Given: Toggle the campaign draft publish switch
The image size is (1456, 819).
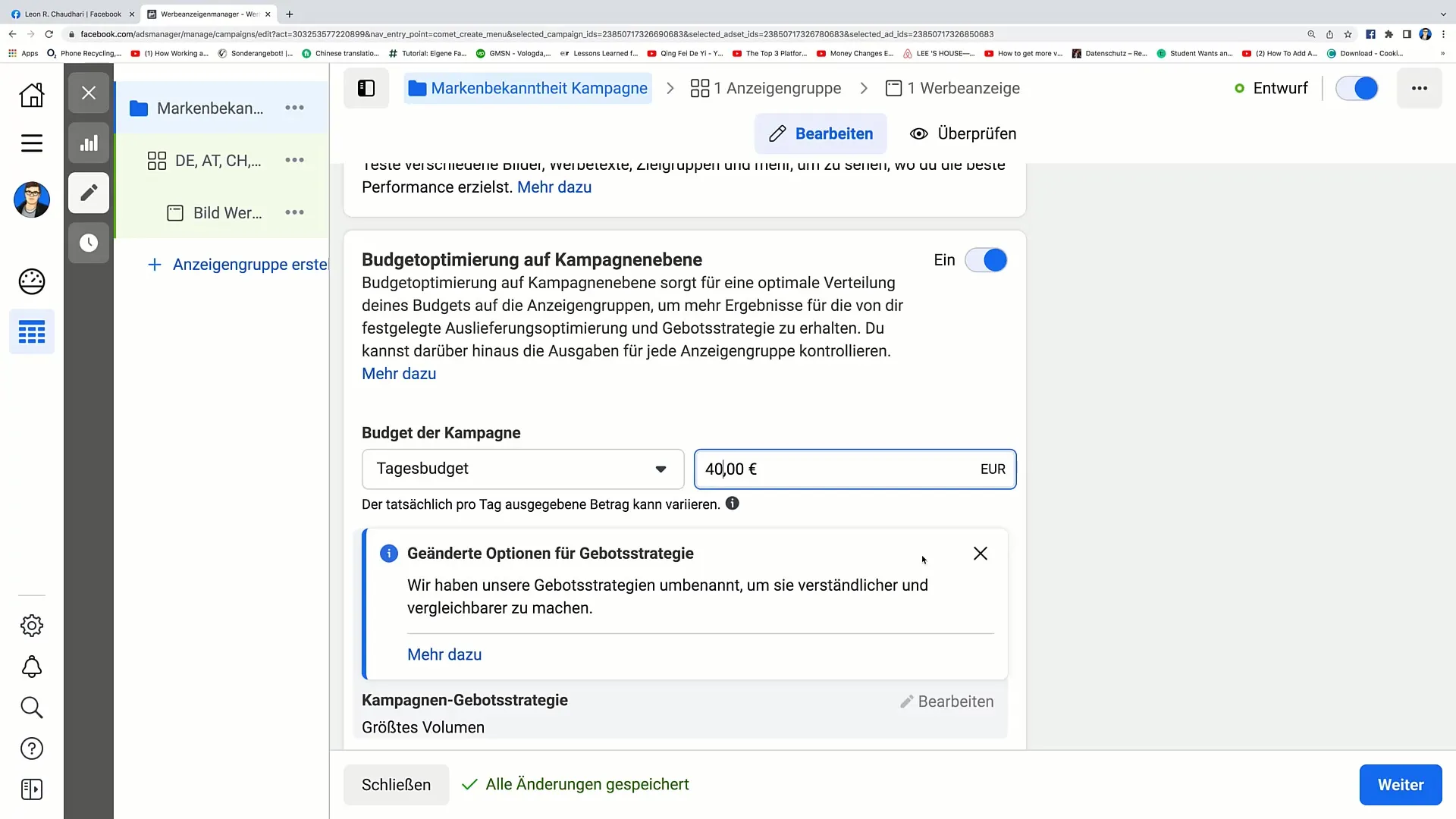Looking at the screenshot, I should point(1362,88).
